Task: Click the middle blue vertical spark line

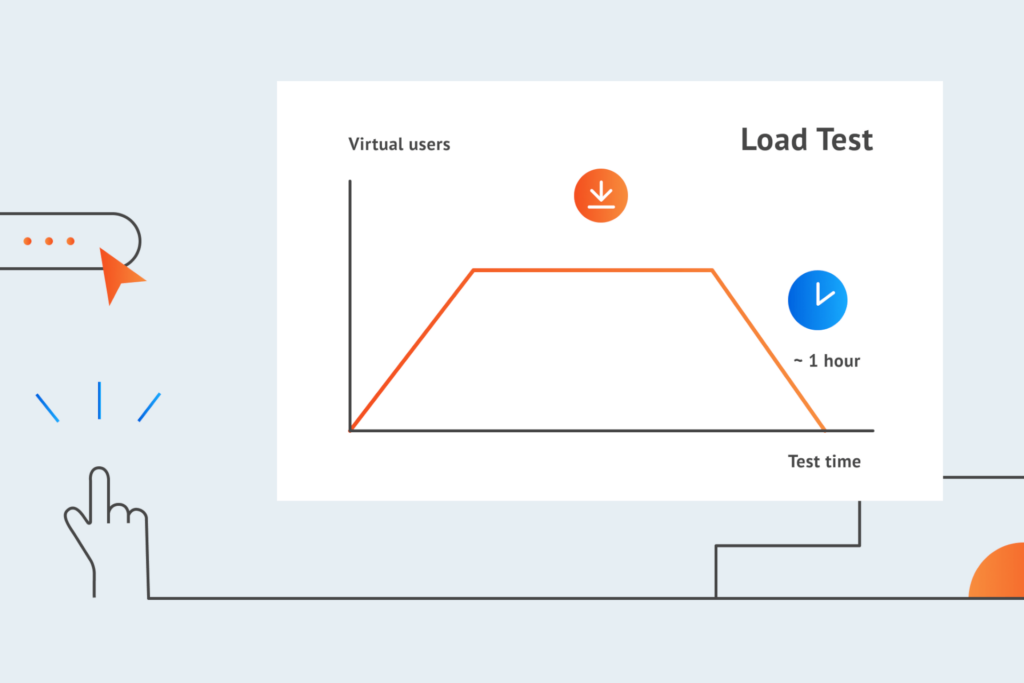Action: [99, 400]
